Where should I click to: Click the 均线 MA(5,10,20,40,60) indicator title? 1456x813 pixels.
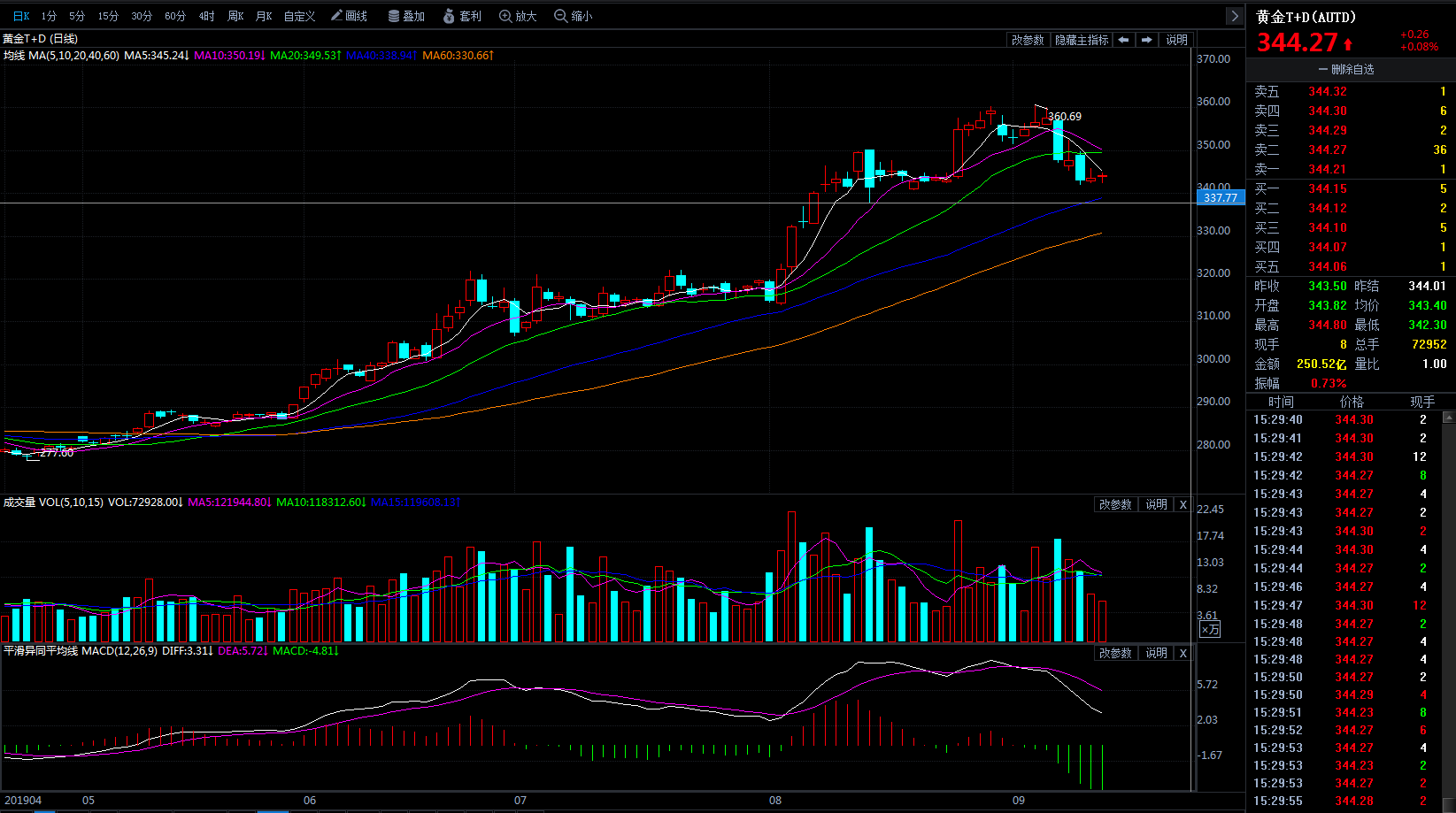point(61,55)
